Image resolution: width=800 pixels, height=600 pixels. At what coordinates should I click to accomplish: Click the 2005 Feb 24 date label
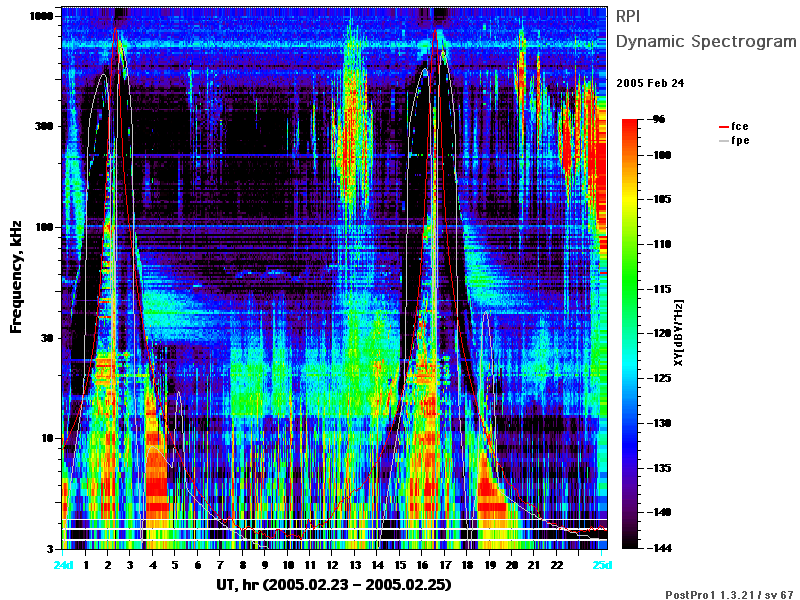tap(650, 83)
